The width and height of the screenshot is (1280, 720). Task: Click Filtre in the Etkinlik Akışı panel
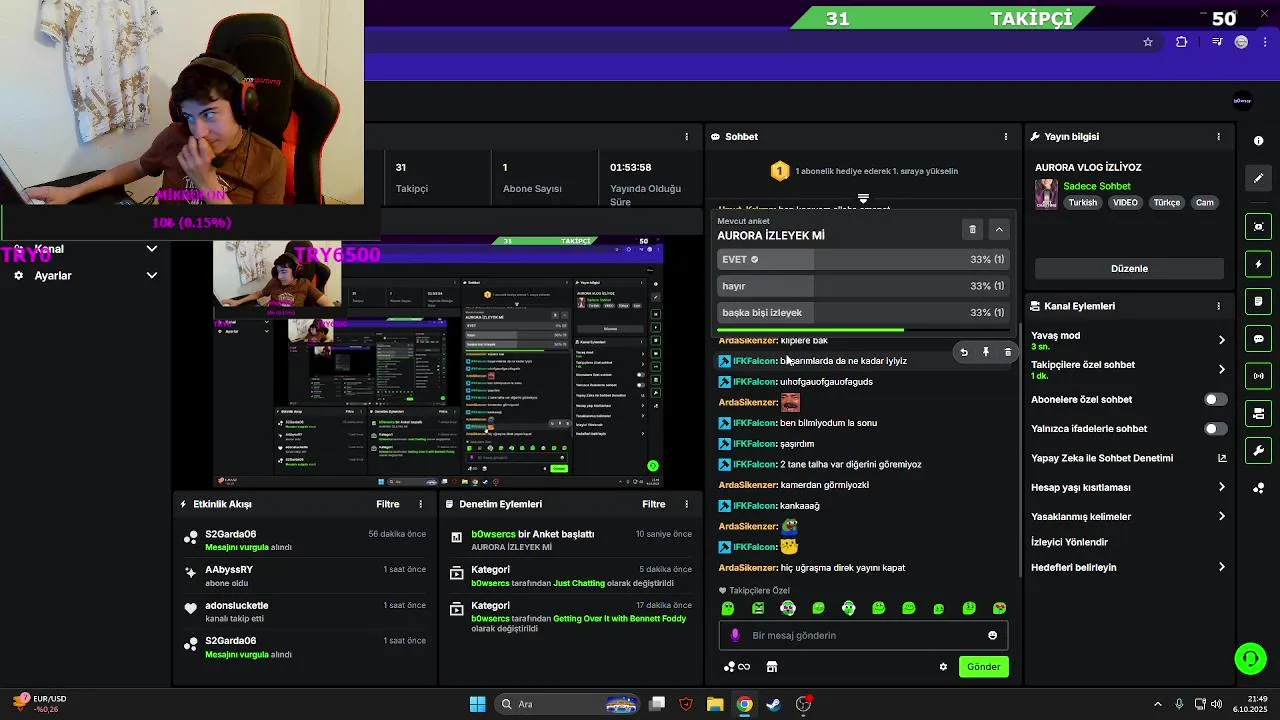(388, 504)
